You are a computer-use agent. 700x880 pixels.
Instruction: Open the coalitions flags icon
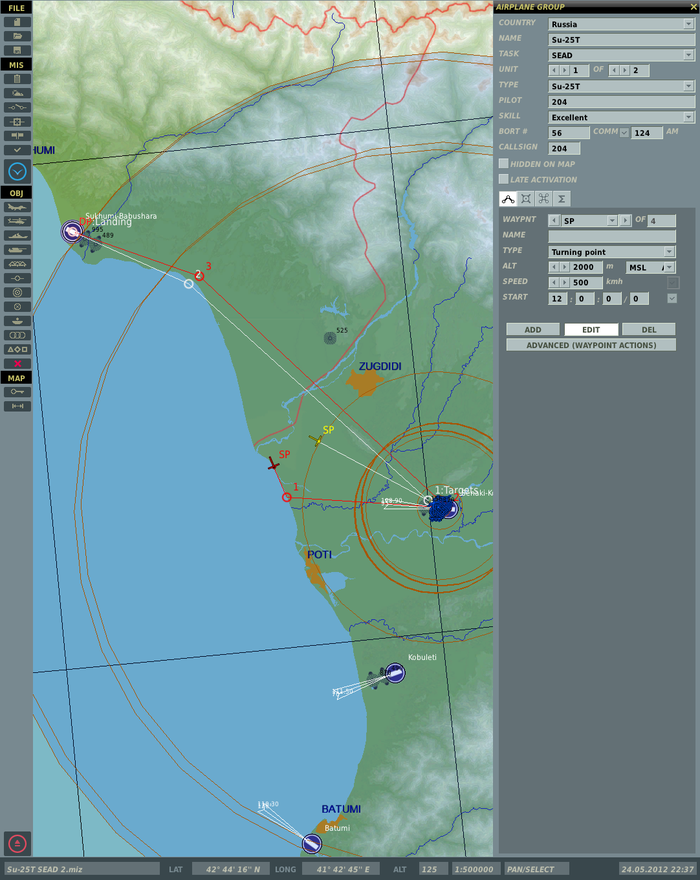tap(17, 136)
